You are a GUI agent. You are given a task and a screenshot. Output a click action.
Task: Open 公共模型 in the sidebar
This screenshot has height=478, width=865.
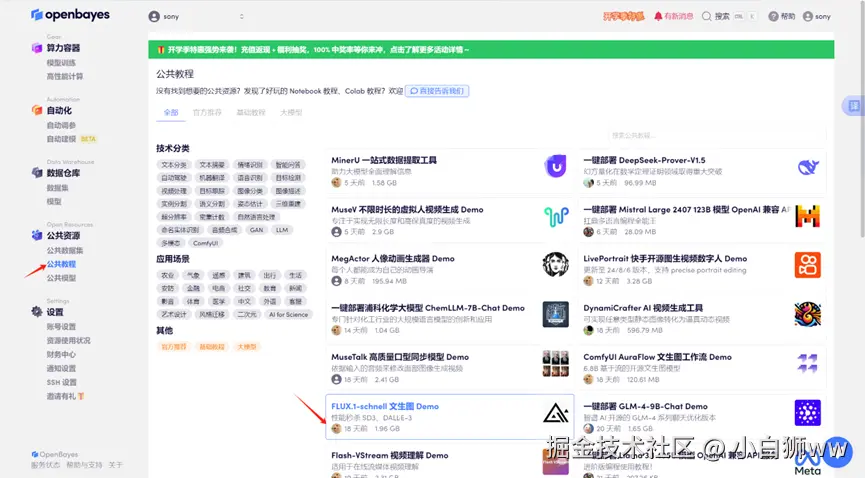61,278
